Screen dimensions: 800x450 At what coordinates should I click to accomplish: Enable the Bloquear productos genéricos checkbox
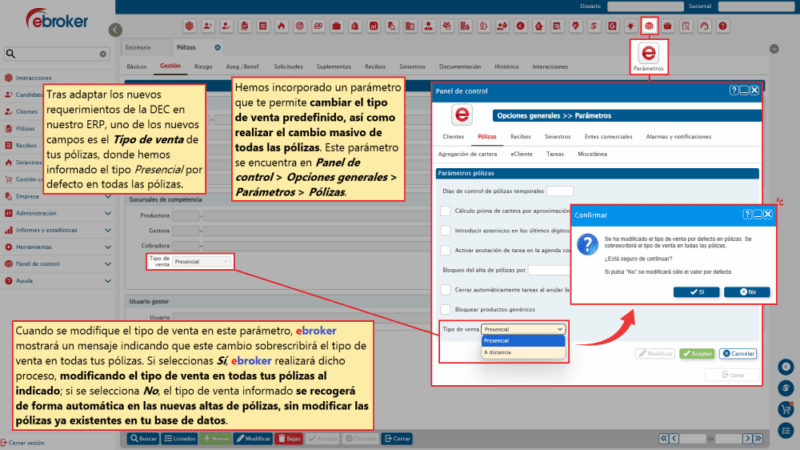(x=445, y=309)
